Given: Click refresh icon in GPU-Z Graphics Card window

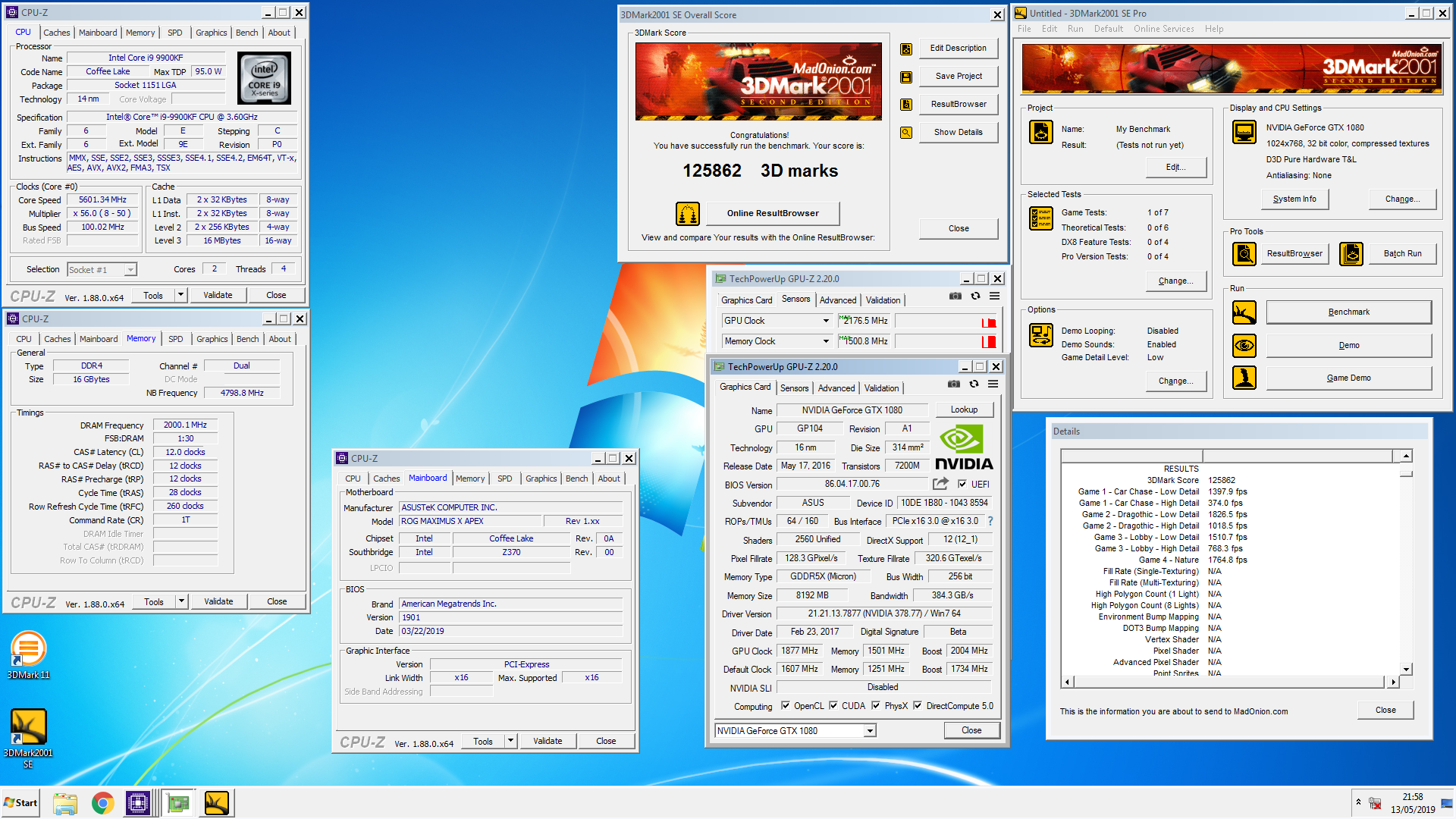Looking at the screenshot, I should (x=974, y=384).
